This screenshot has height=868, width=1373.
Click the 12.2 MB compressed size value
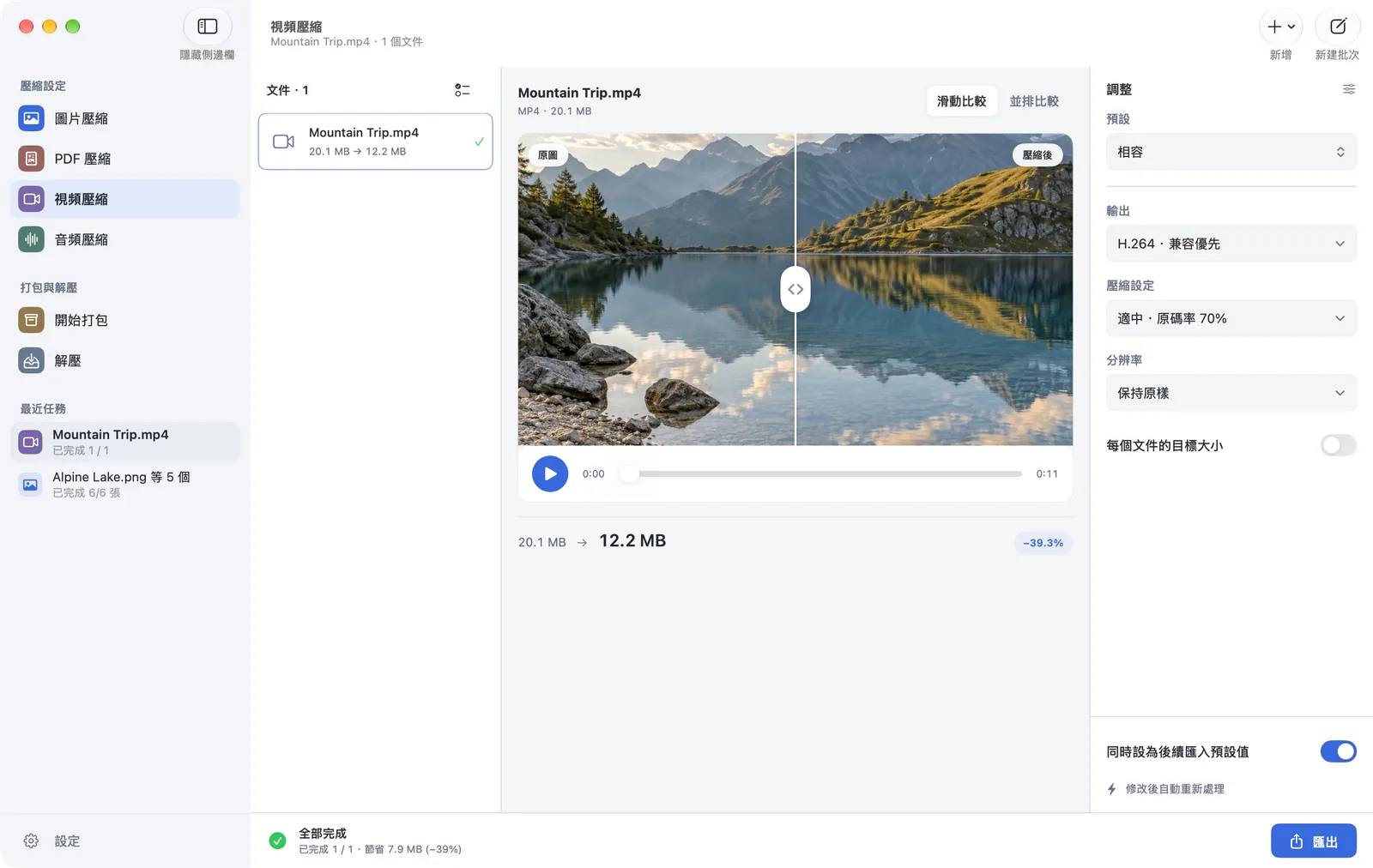tap(632, 541)
